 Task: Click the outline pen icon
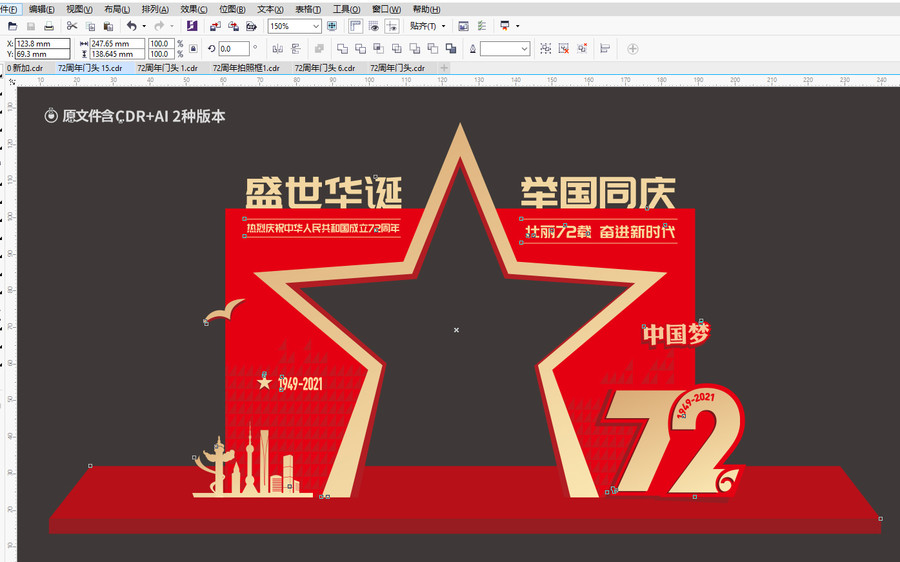point(473,49)
